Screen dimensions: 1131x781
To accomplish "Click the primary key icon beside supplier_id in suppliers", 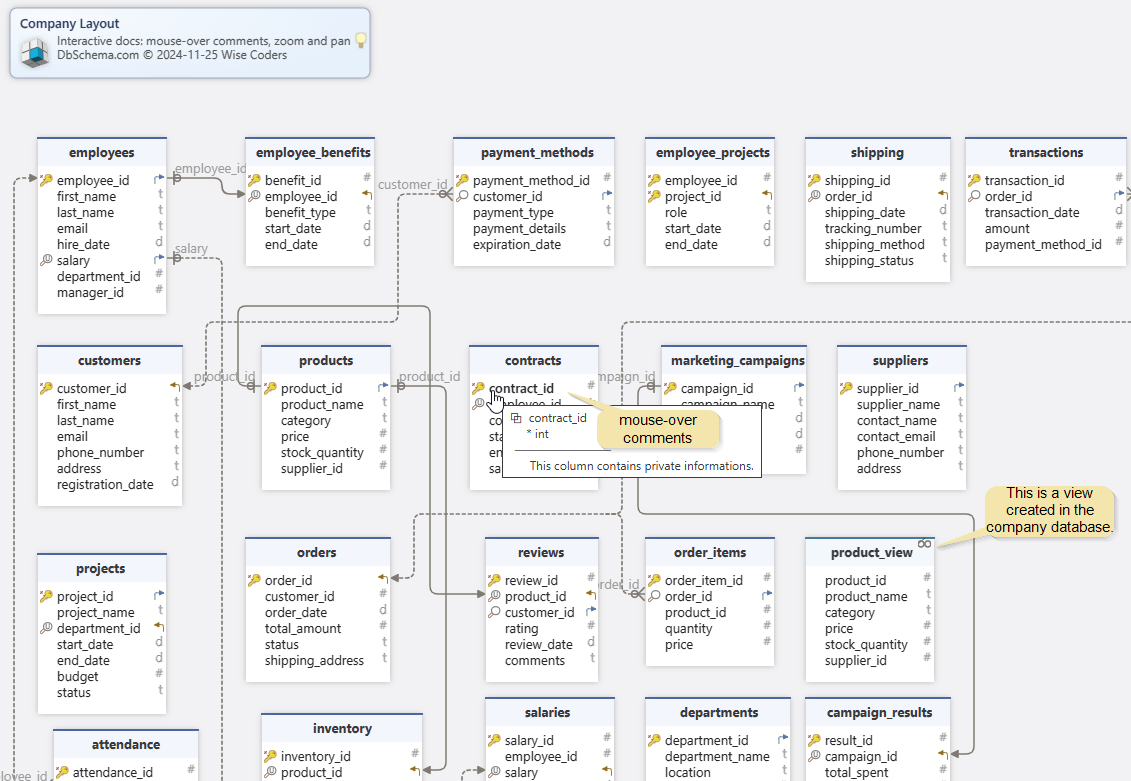I will tap(846, 389).
